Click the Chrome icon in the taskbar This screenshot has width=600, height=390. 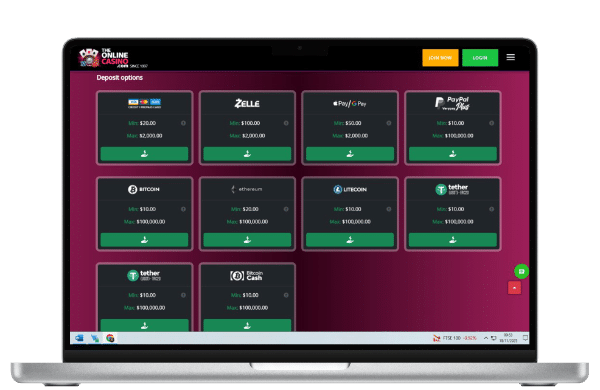[110, 338]
